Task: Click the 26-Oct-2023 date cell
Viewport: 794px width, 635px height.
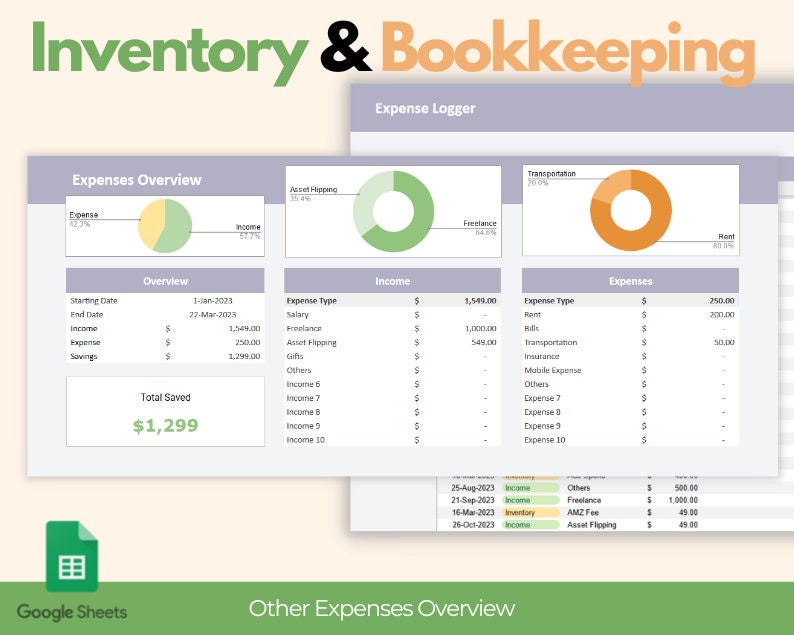Action: click(472, 525)
